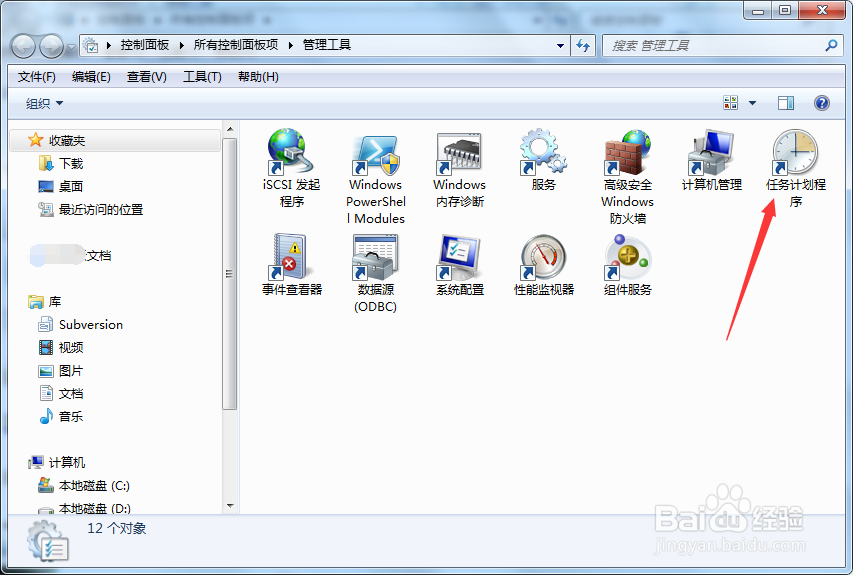Open the 系统配置 shortcut
Image resolution: width=853 pixels, height=575 pixels.
point(460,265)
